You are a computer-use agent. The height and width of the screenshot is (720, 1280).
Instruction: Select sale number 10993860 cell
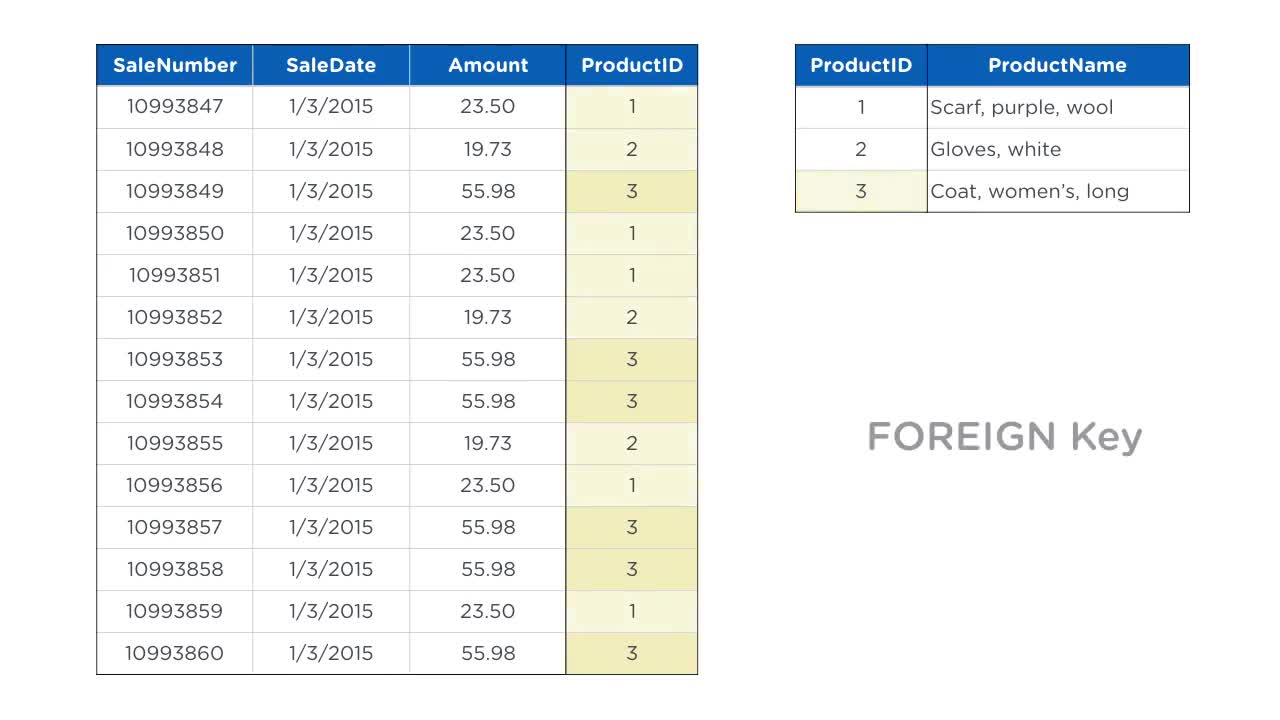pyautogui.click(x=175, y=653)
